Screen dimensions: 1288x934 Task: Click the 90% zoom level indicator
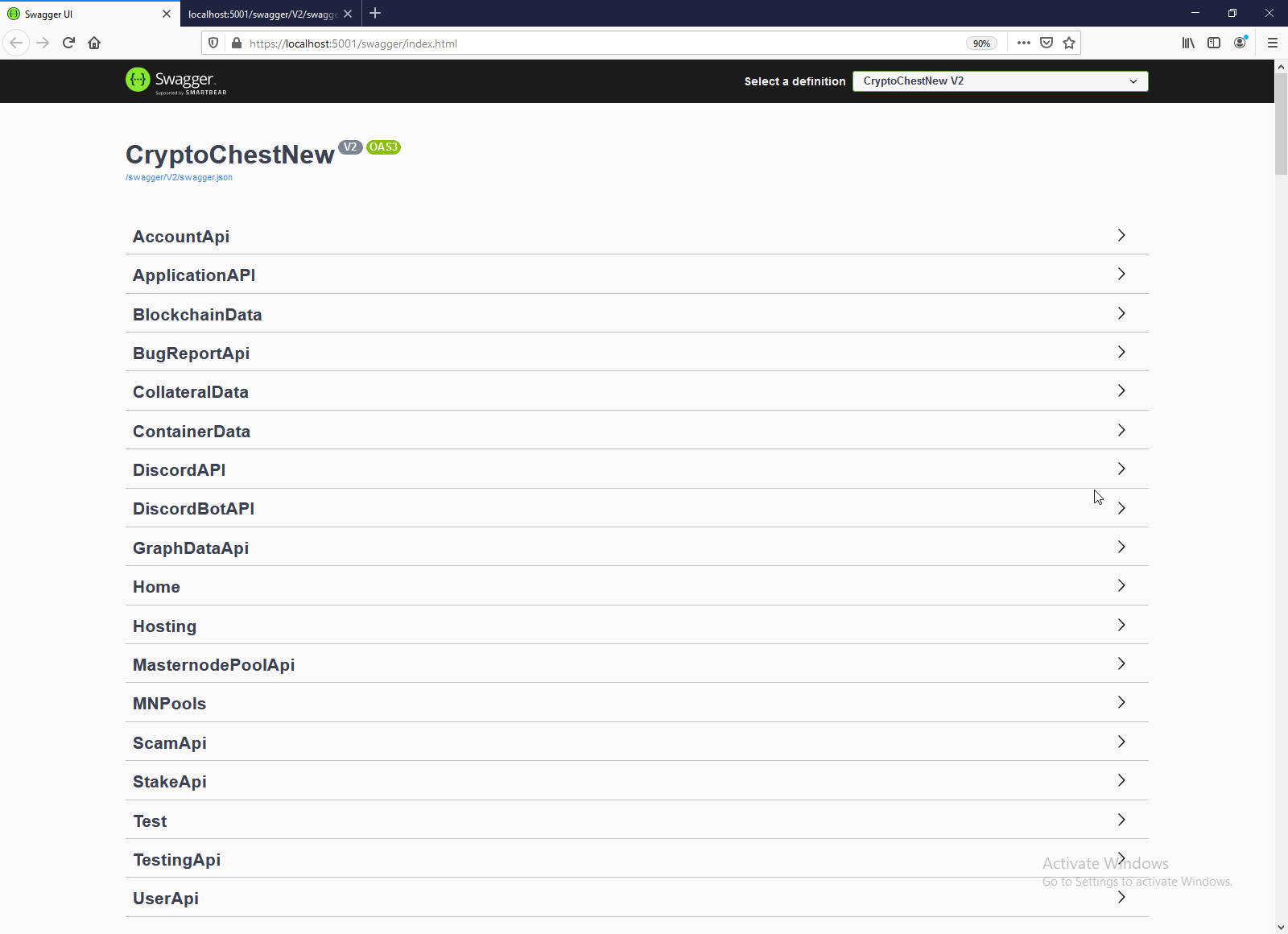point(981,43)
